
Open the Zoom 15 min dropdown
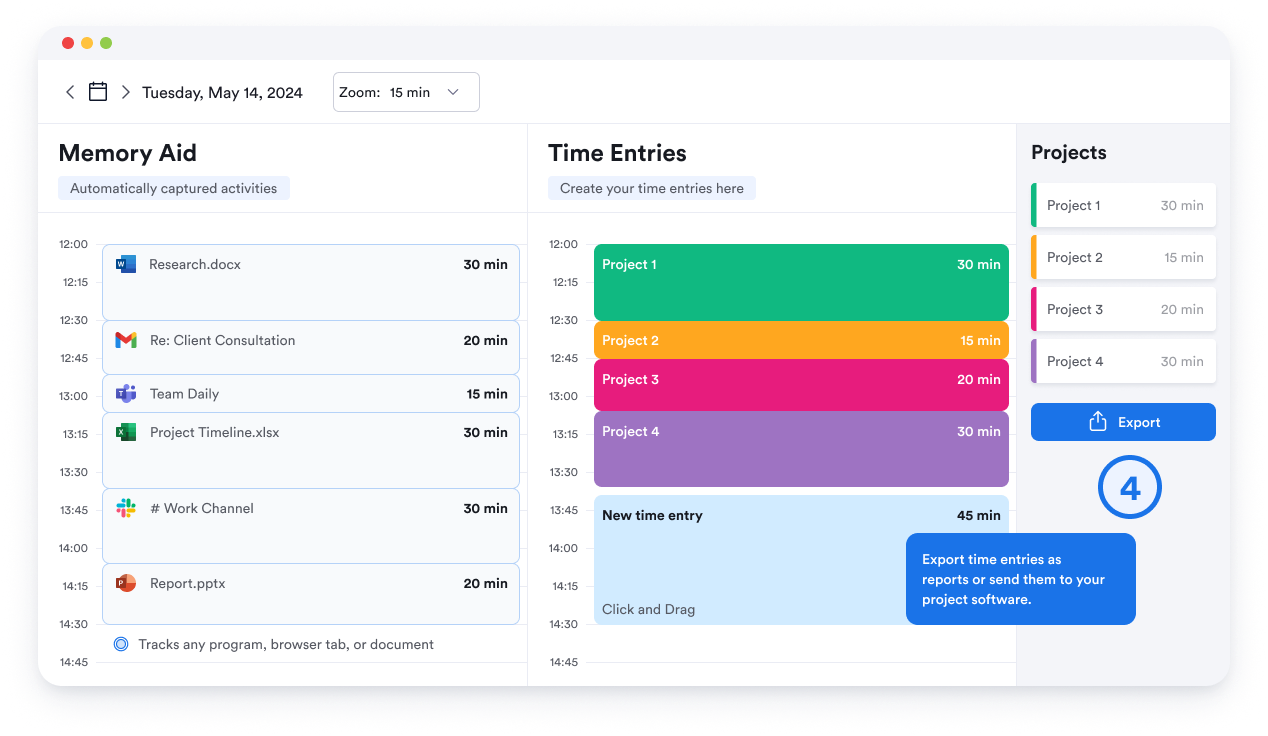pos(406,92)
